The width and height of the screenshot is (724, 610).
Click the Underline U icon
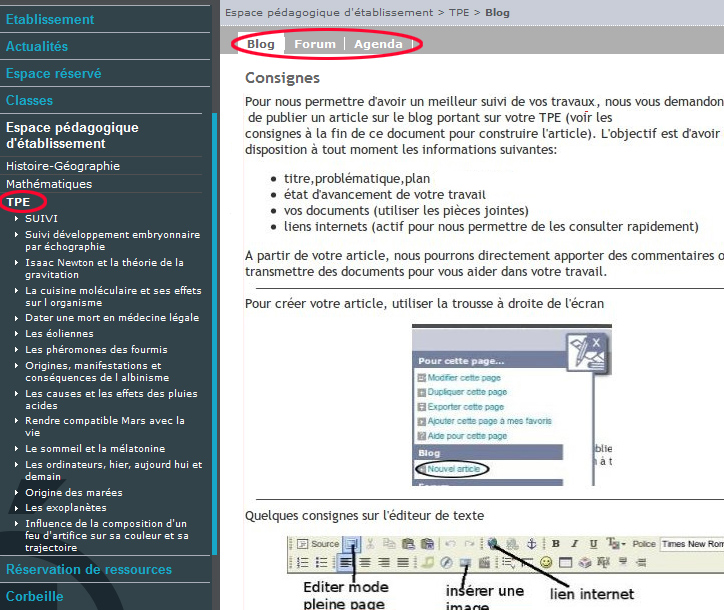[593, 544]
